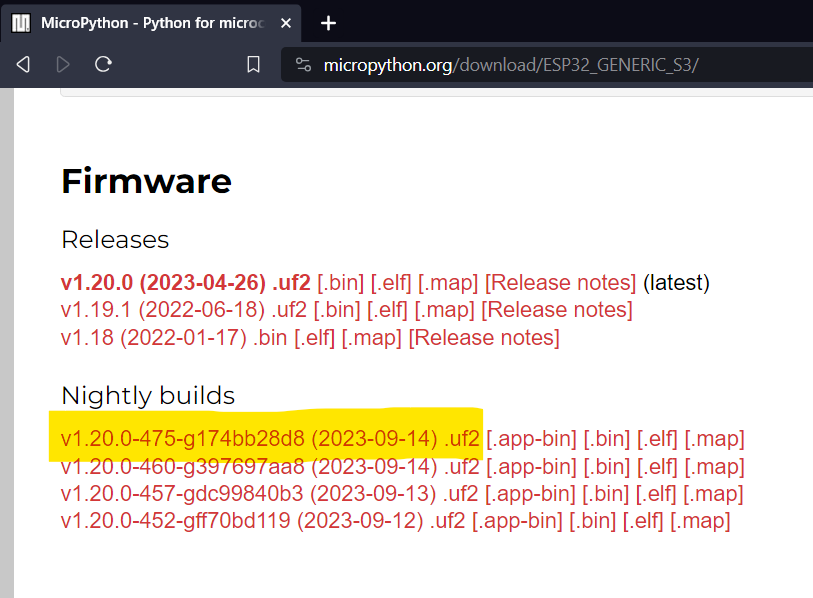Download nightly v1.20.0-475-g174bb28d8 .uf2
The width and height of the screenshot is (813, 598).
click(270, 439)
